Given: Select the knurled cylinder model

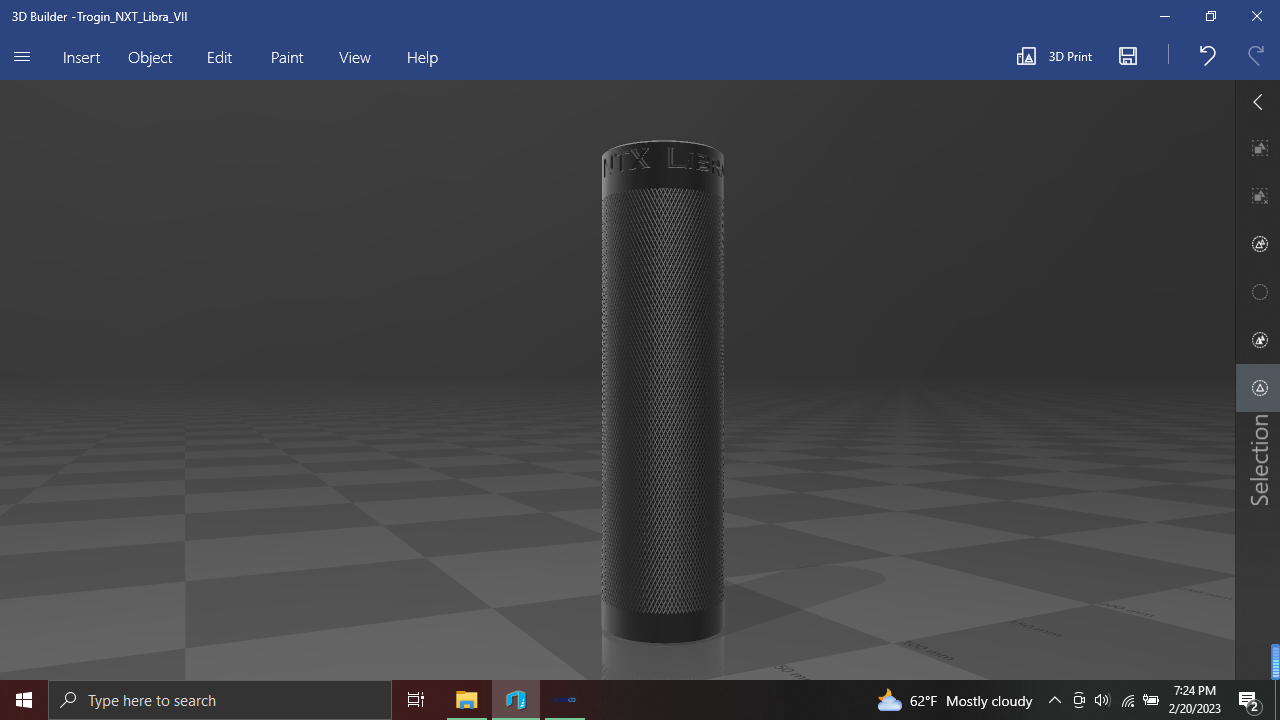Looking at the screenshot, I should tap(662, 400).
